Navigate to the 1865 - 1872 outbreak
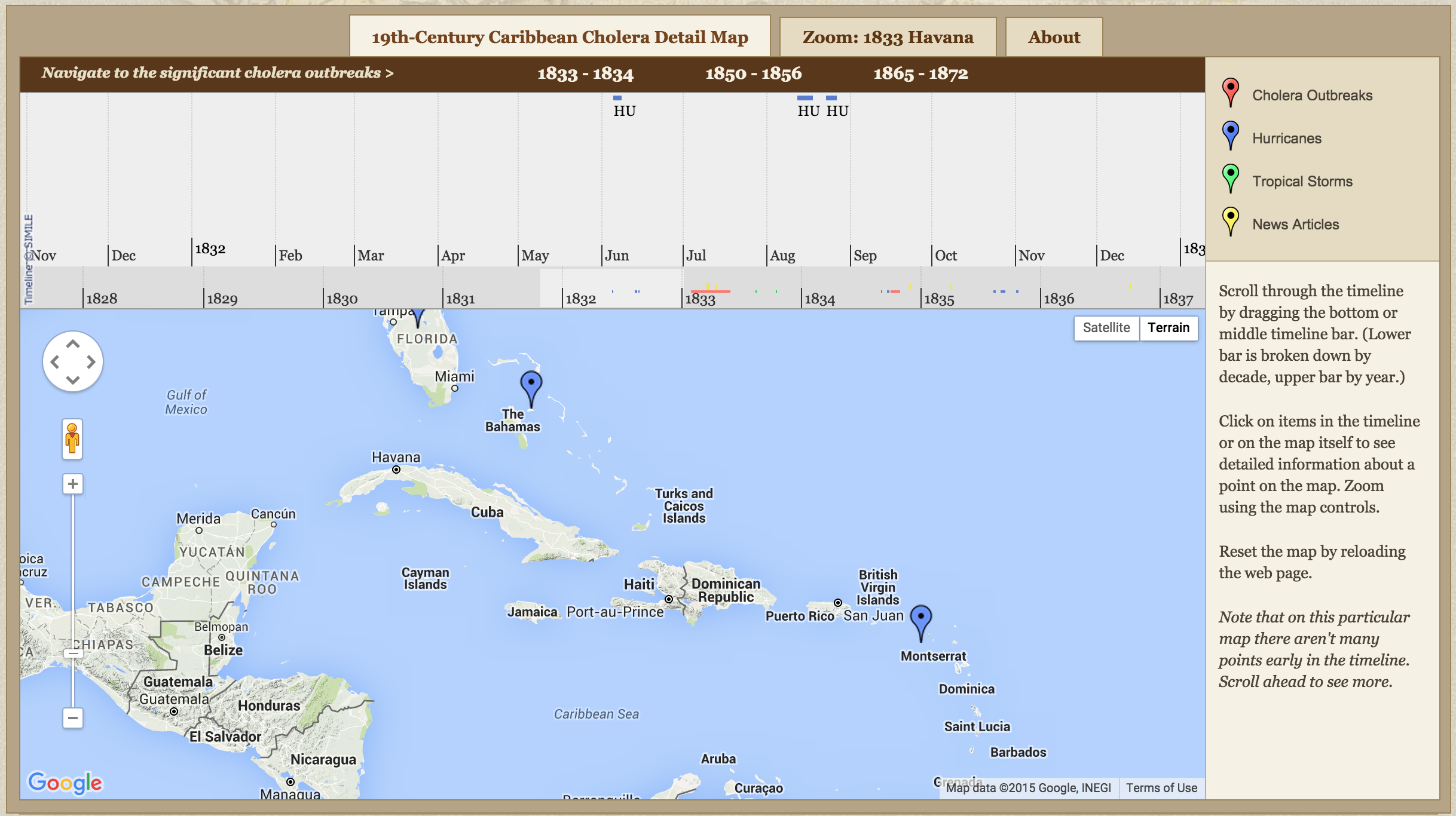This screenshot has width=1456, height=816. pos(920,73)
